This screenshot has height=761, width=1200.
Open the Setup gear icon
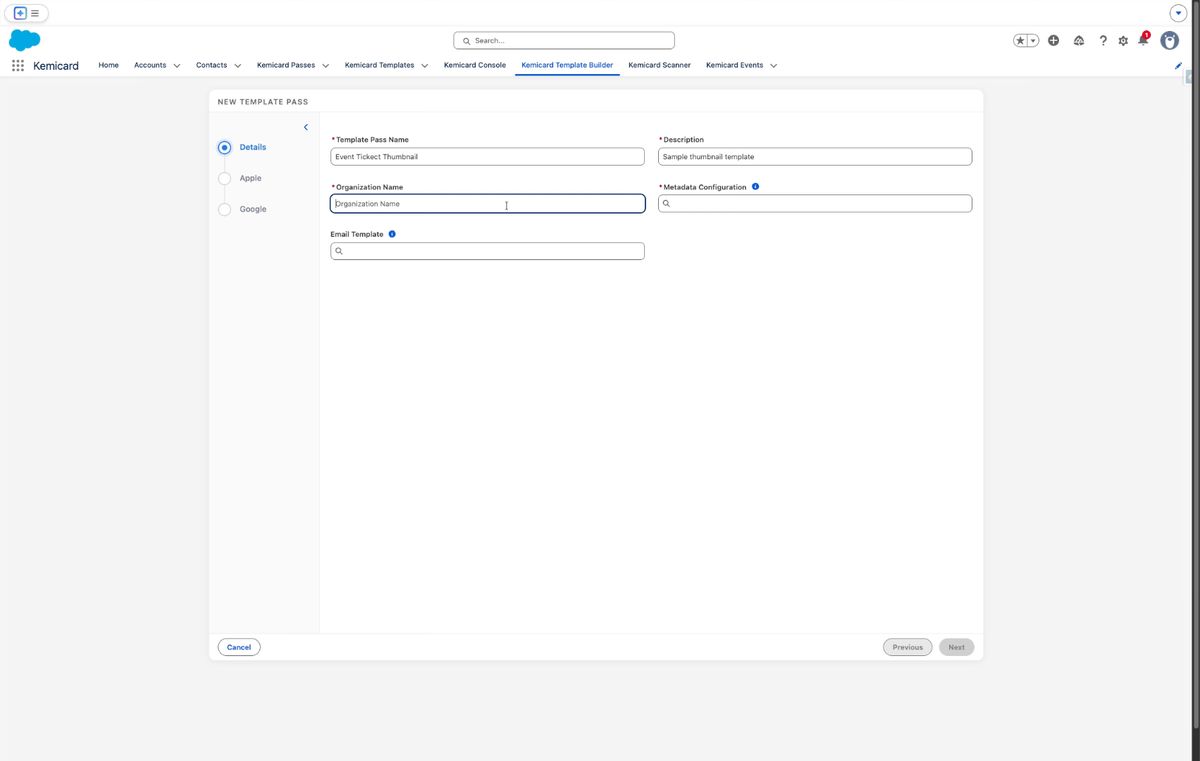click(x=1123, y=41)
